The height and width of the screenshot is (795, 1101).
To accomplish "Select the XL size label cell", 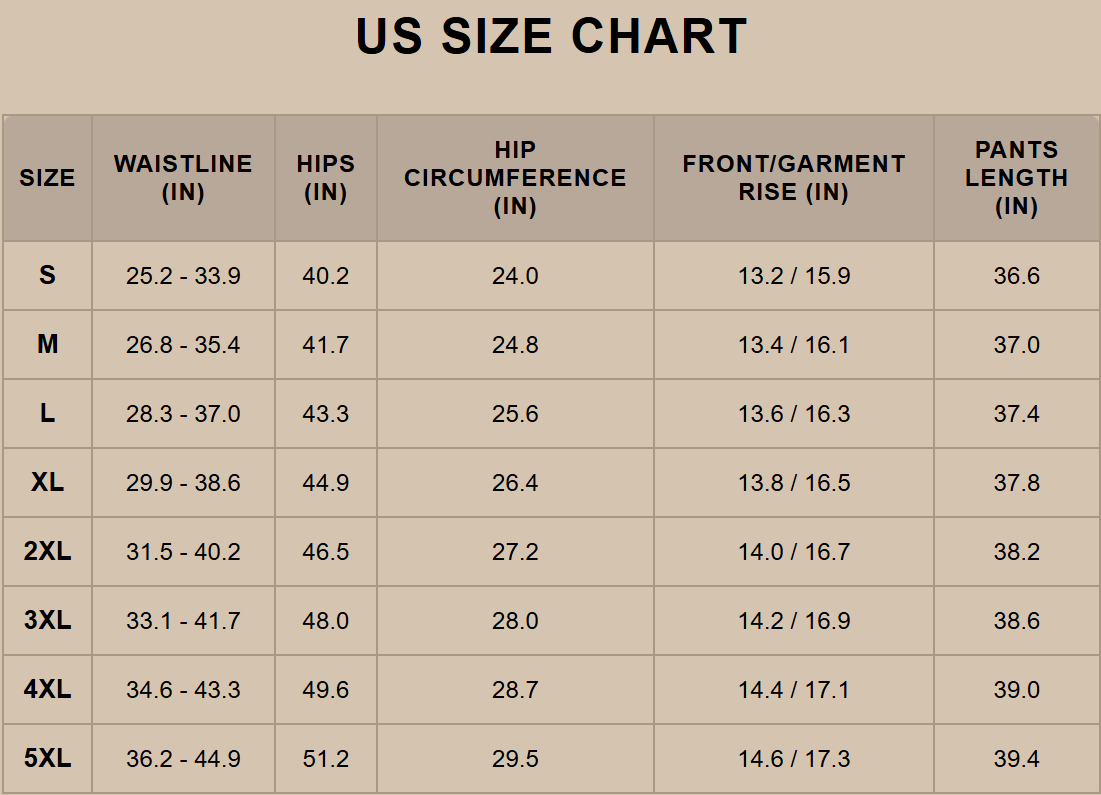I will [47, 483].
